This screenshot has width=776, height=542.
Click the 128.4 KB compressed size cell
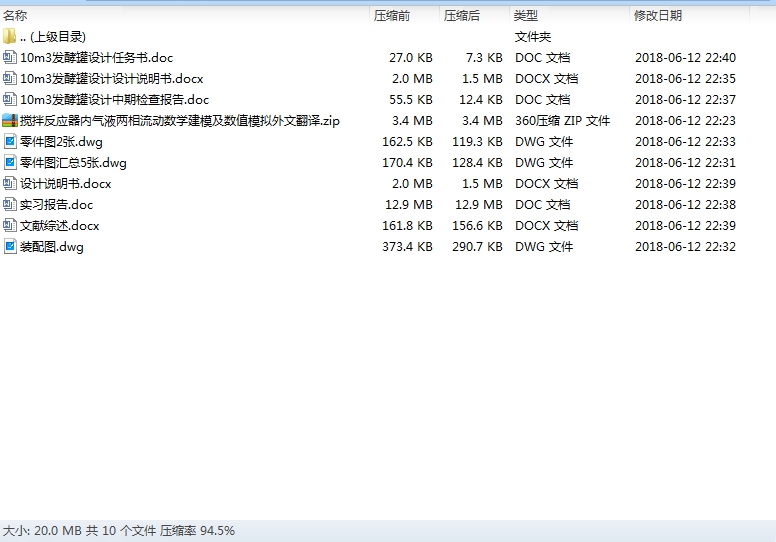coord(477,162)
